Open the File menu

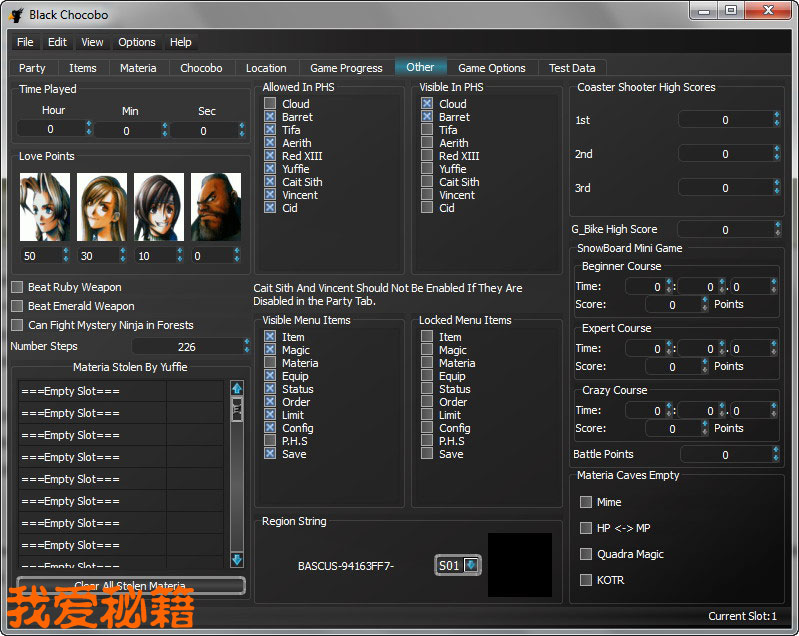coord(25,42)
